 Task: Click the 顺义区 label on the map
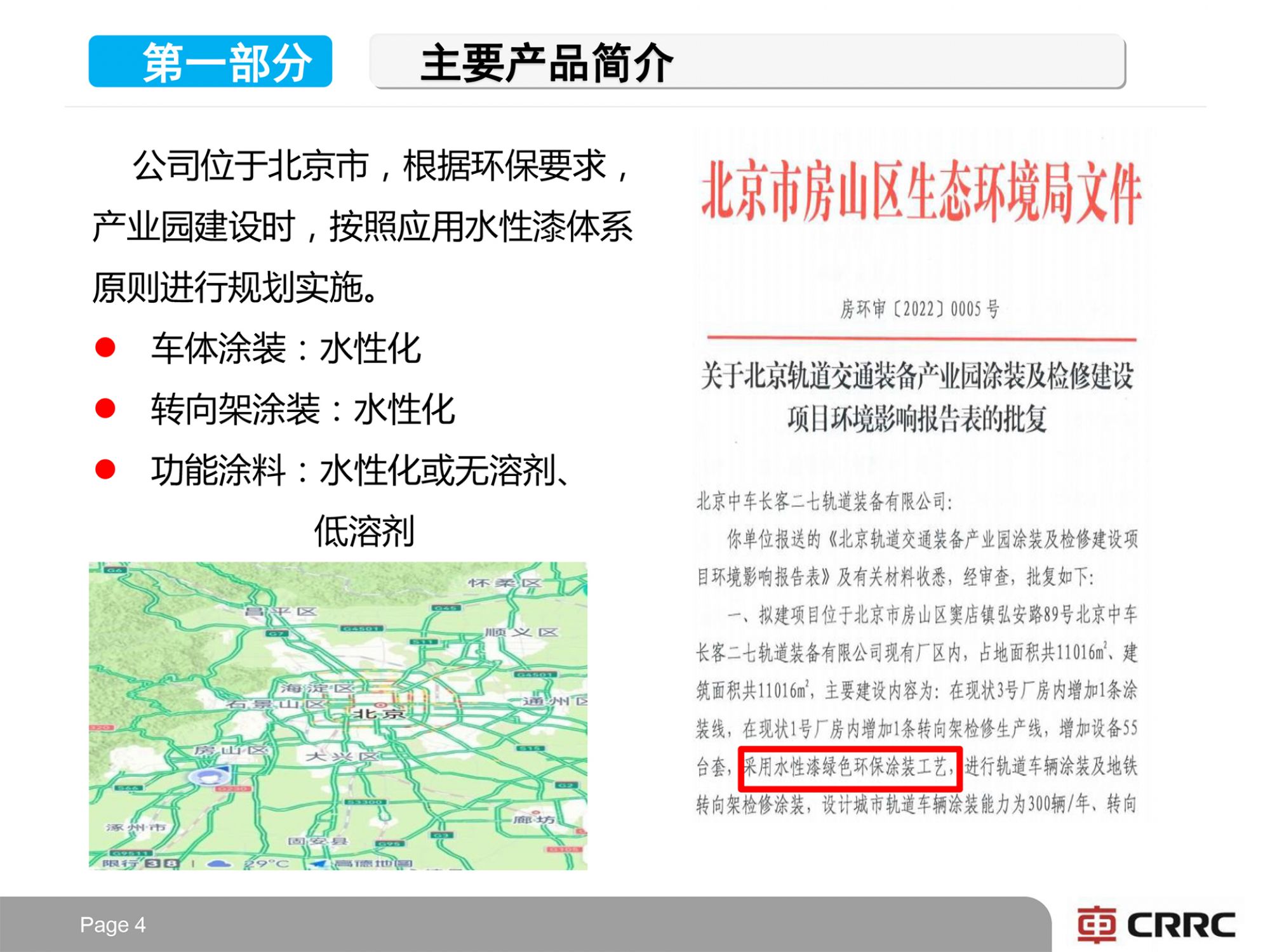(522, 633)
